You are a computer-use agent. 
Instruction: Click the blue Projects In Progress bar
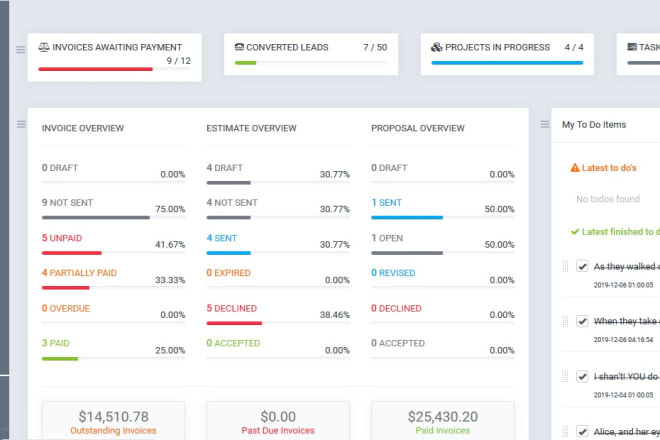pos(507,63)
